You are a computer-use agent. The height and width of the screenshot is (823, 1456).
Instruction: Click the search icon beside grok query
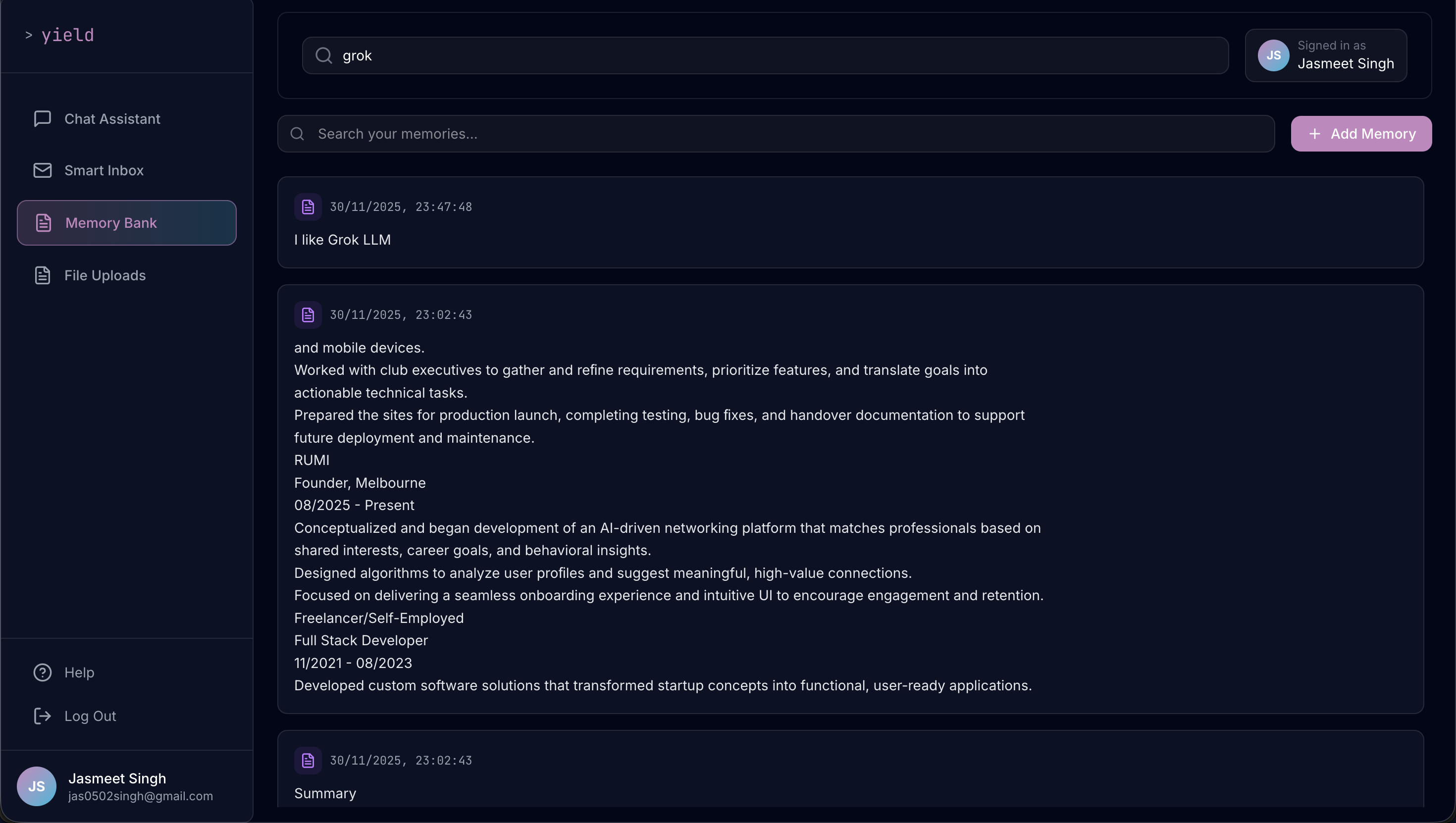324,55
